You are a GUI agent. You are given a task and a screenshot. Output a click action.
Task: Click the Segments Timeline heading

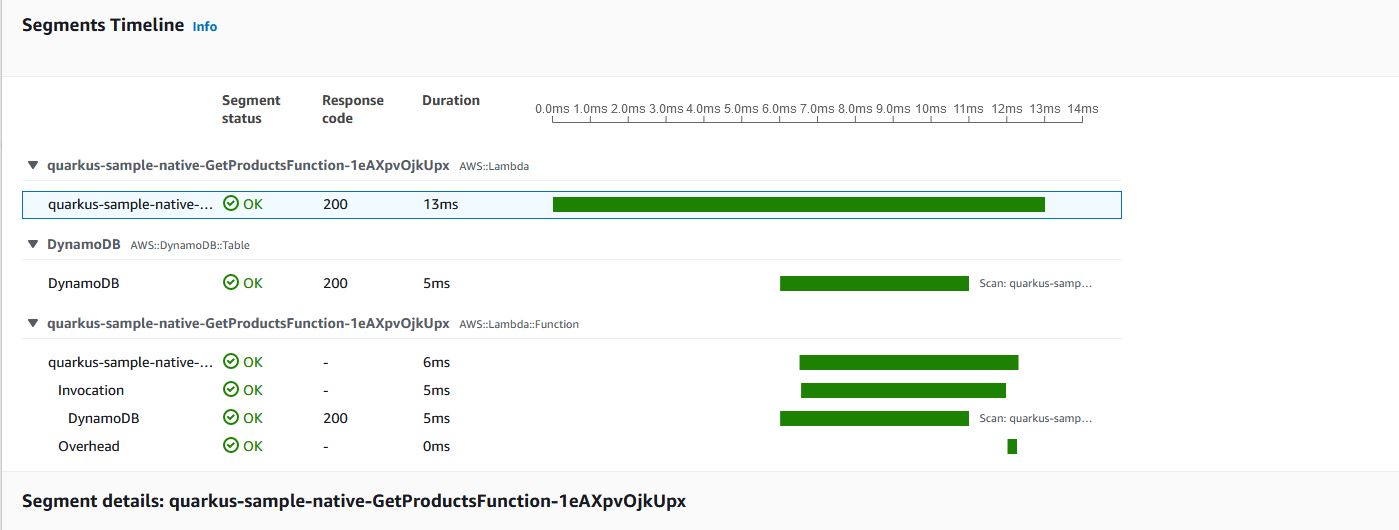[103, 26]
